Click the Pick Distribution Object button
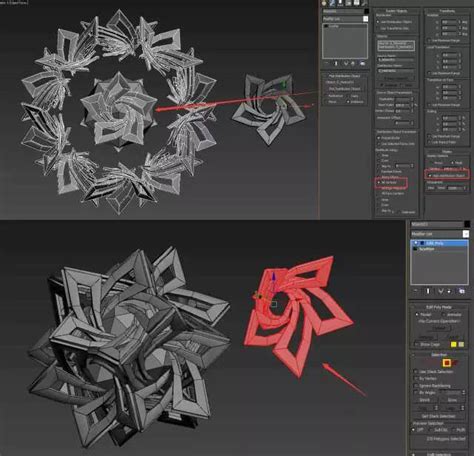474x456 pixels. pos(345,89)
